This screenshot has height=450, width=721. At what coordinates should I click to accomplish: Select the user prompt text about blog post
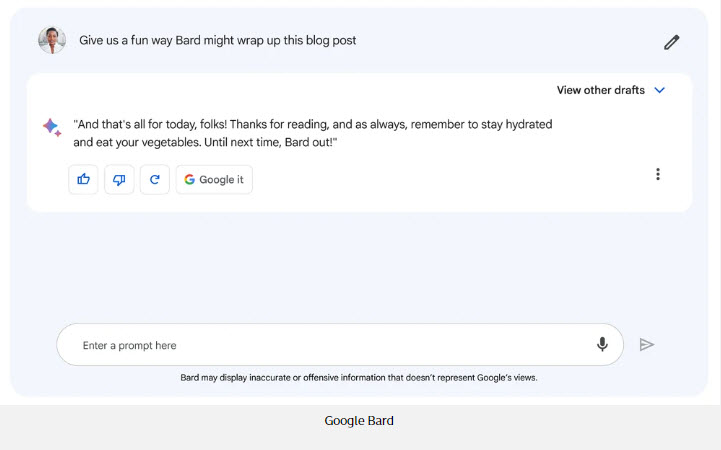(x=217, y=40)
